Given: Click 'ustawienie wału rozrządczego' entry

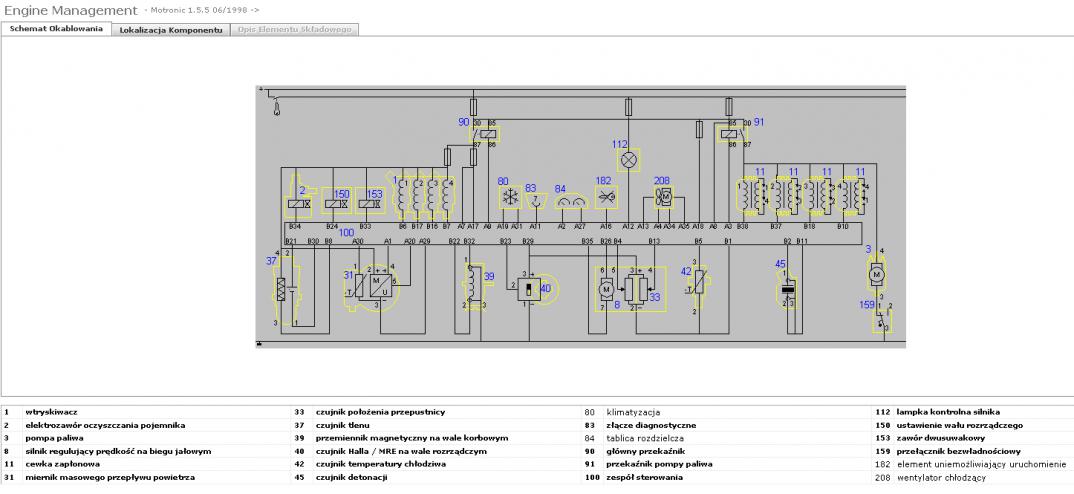Looking at the screenshot, I should click(959, 425).
